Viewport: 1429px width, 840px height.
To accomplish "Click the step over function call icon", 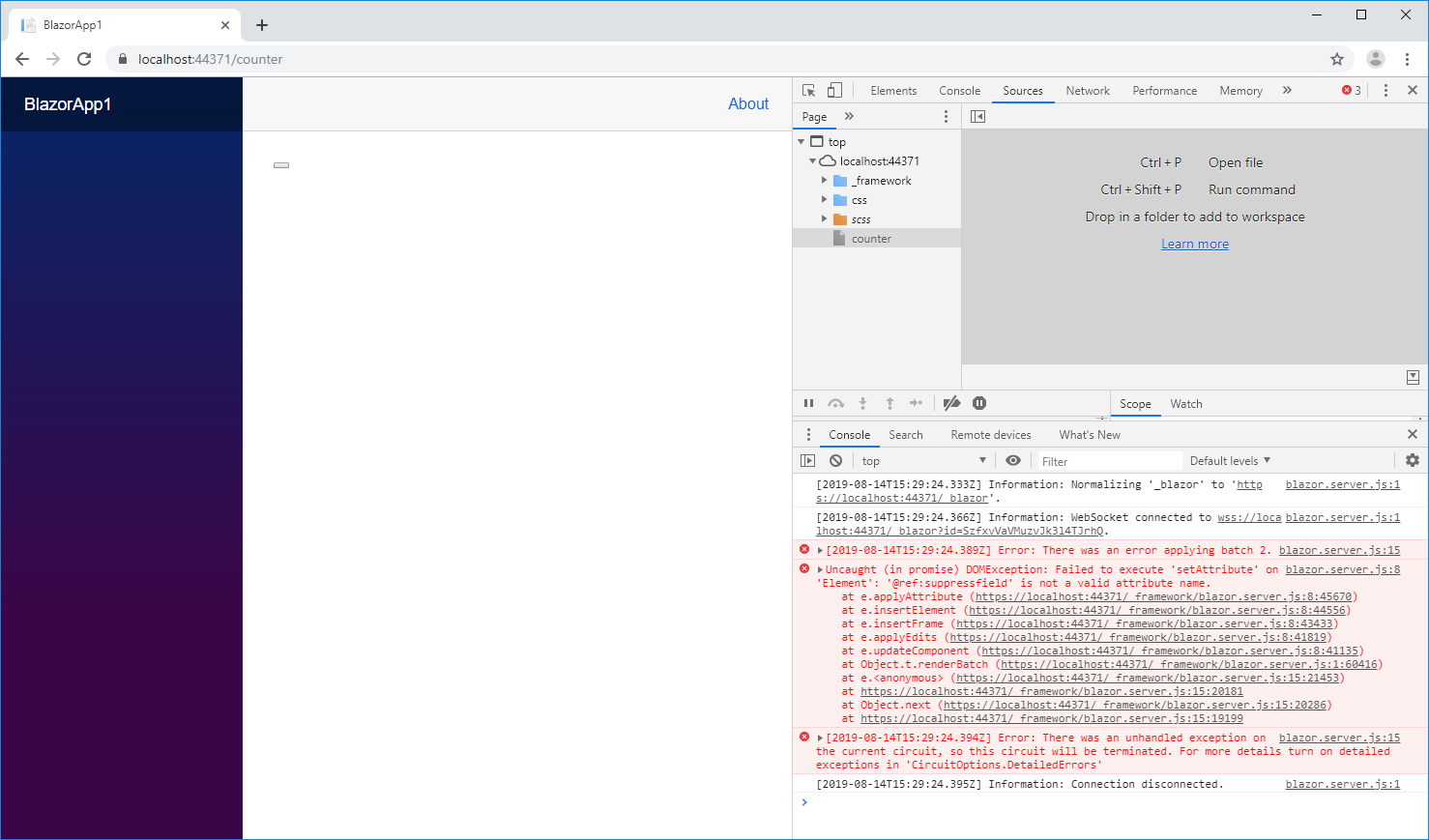I will 835,403.
